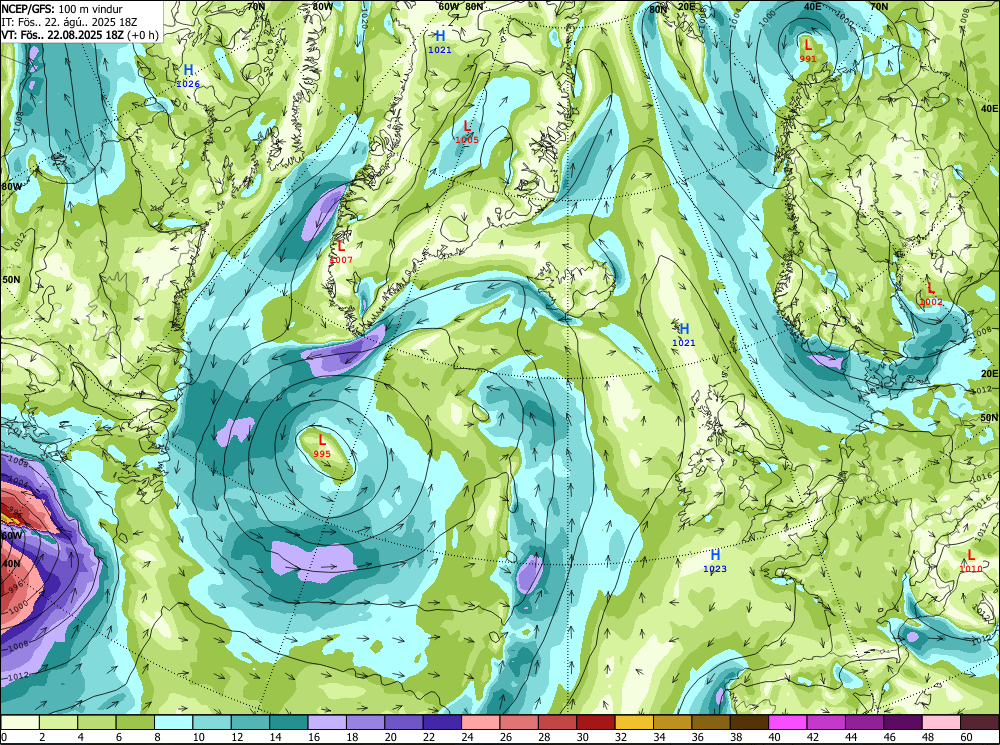Image resolution: width=1000 pixels, height=745 pixels.
Task: Click the L 1005 low marker
Action: (x=467, y=131)
